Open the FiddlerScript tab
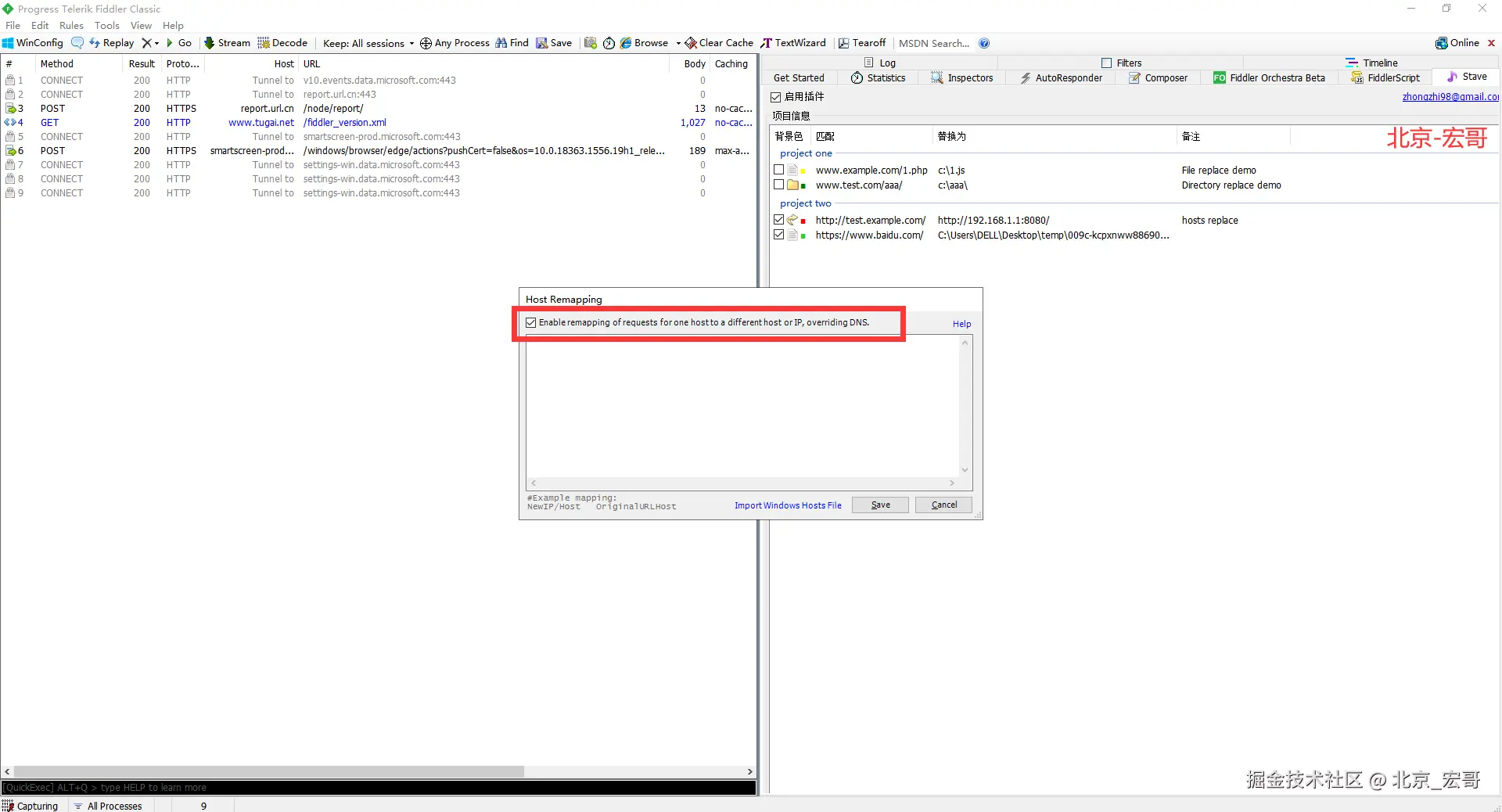The width and height of the screenshot is (1502, 812). point(1385,77)
